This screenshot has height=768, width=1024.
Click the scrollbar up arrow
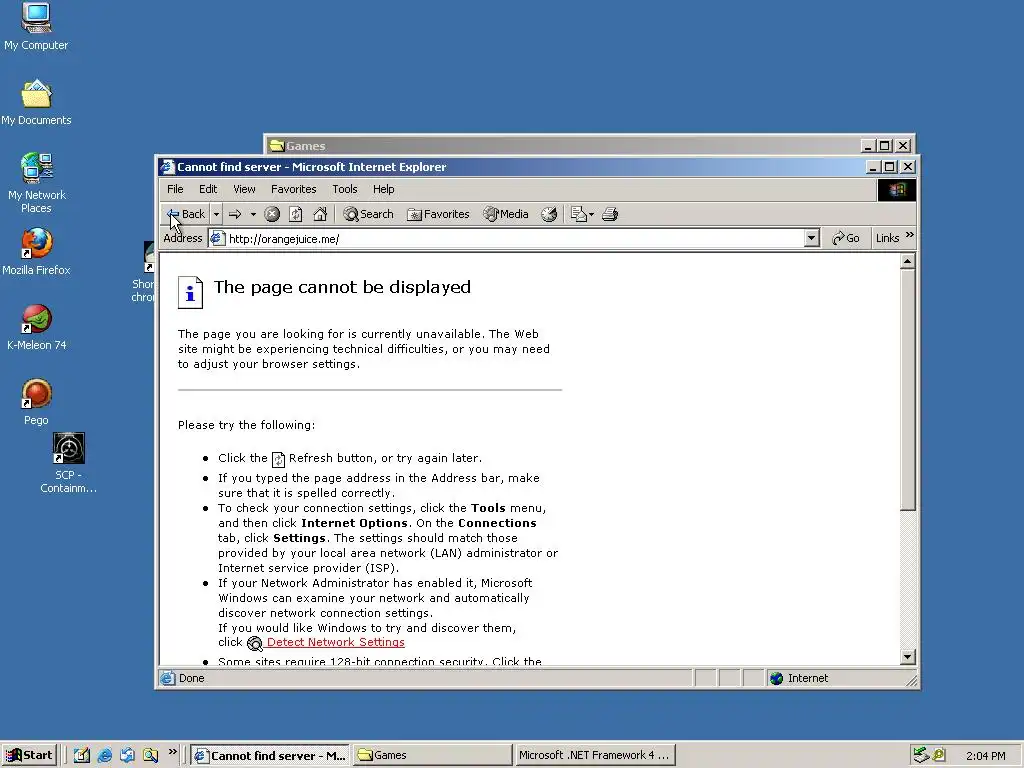(907, 262)
